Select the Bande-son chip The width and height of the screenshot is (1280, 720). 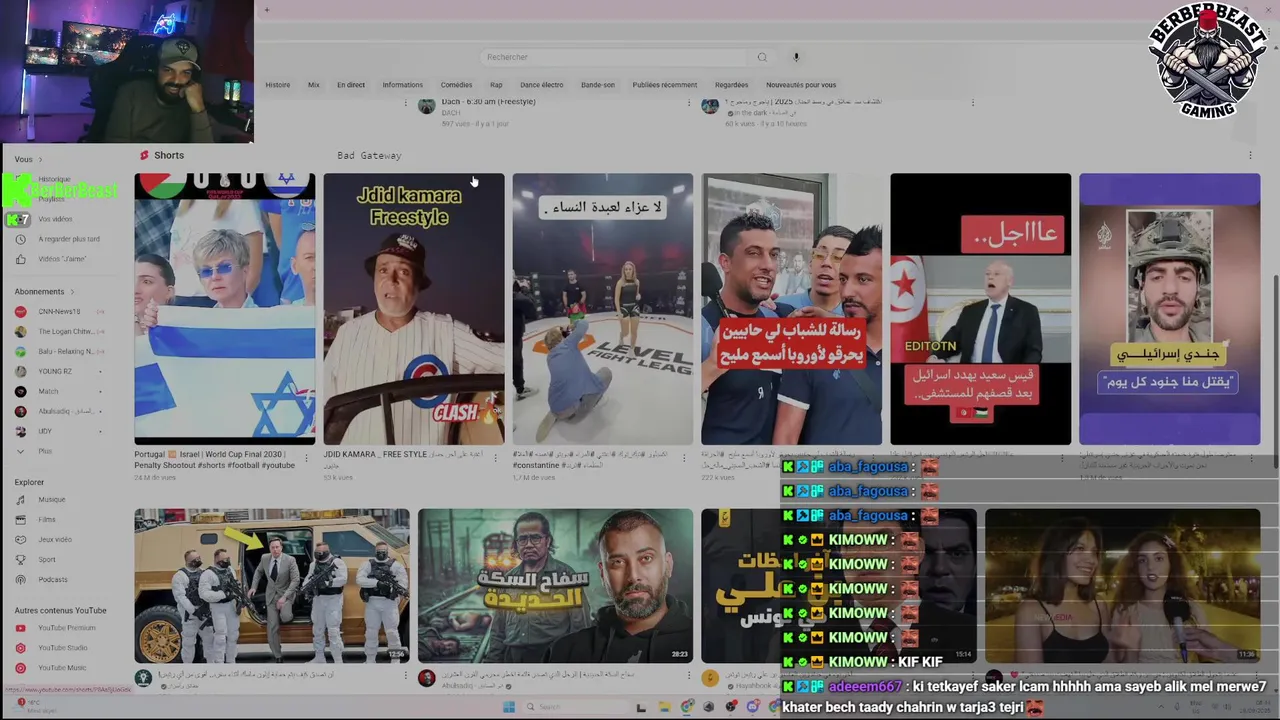point(598,85)
